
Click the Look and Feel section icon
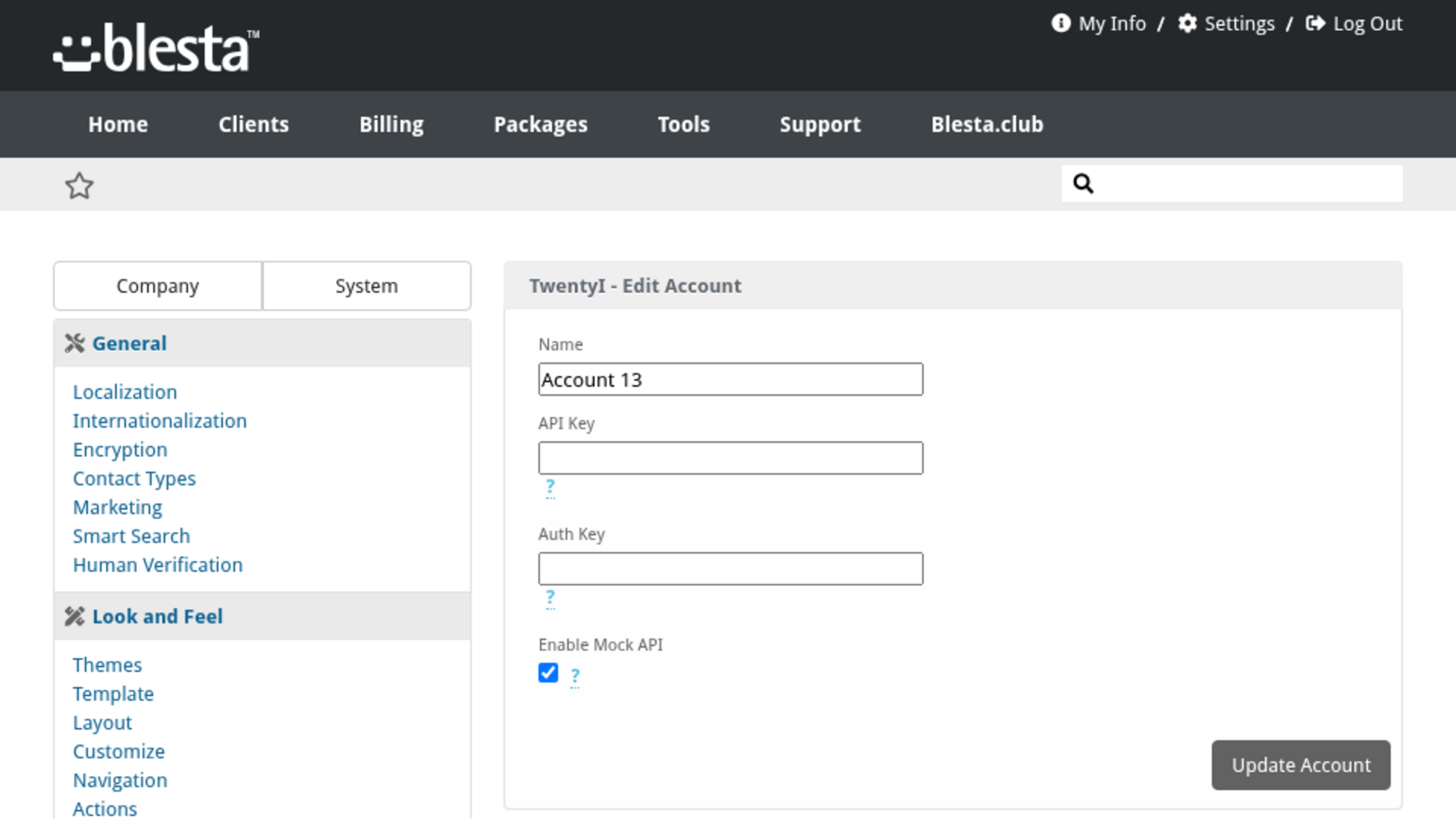74,617
